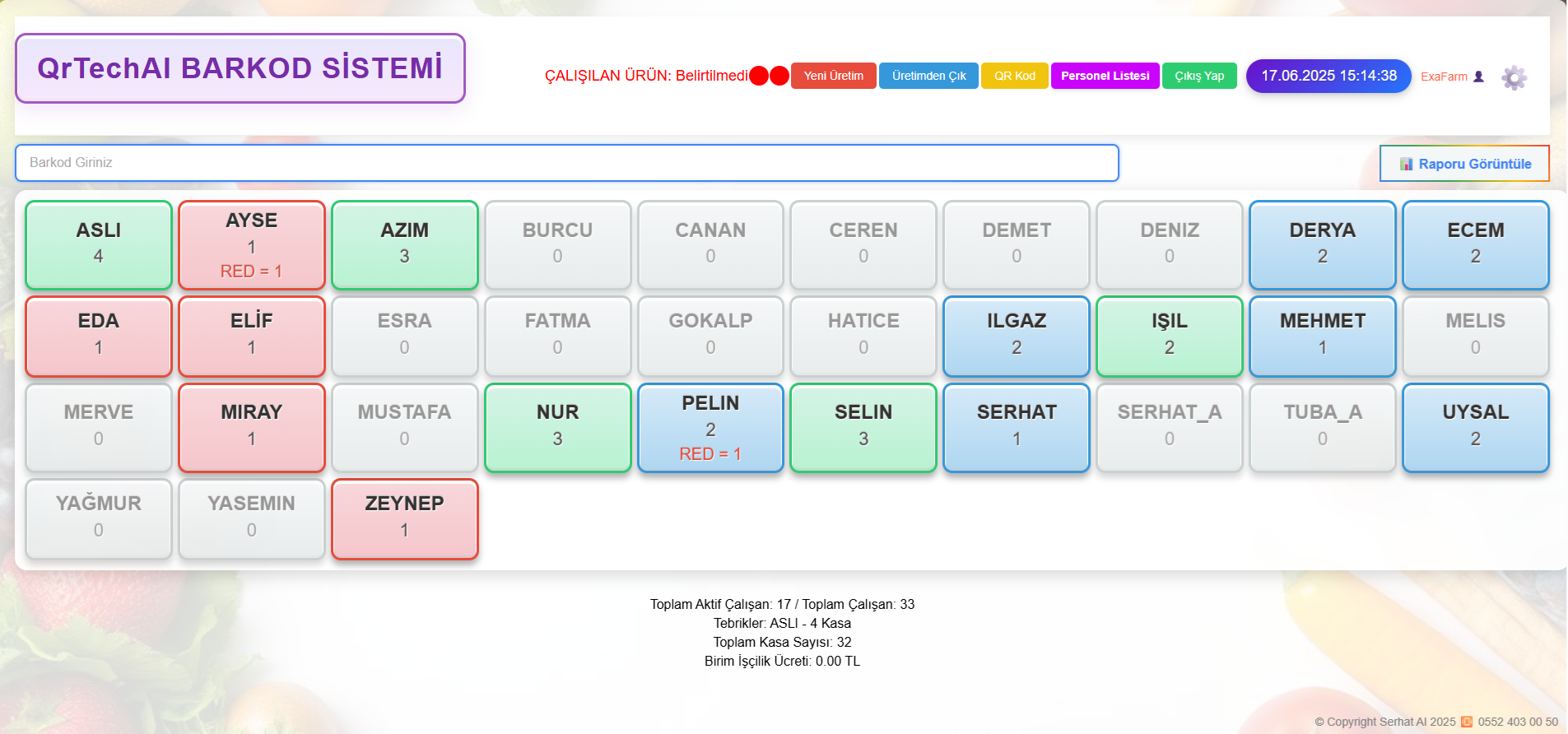Select the ILGAZ employee card
The image size is (1568, 734).
[1017, 337]
